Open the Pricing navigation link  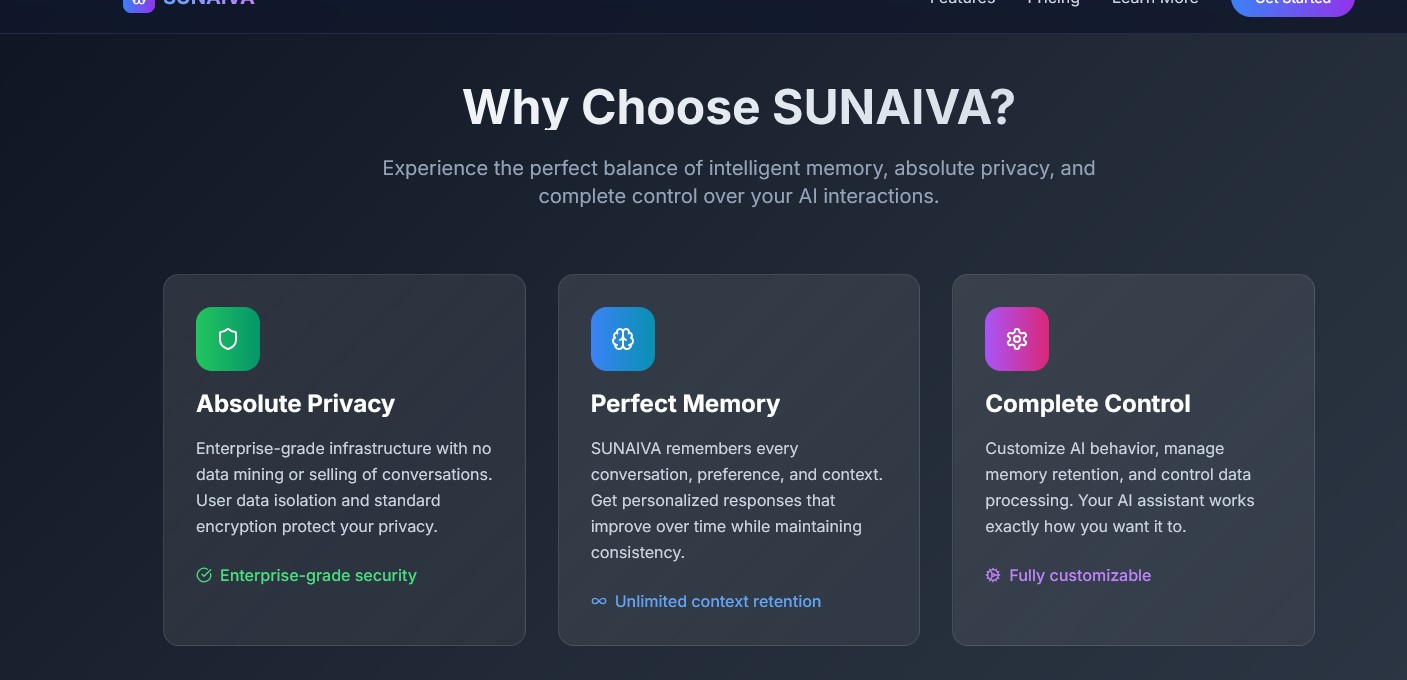(1054, 3)
